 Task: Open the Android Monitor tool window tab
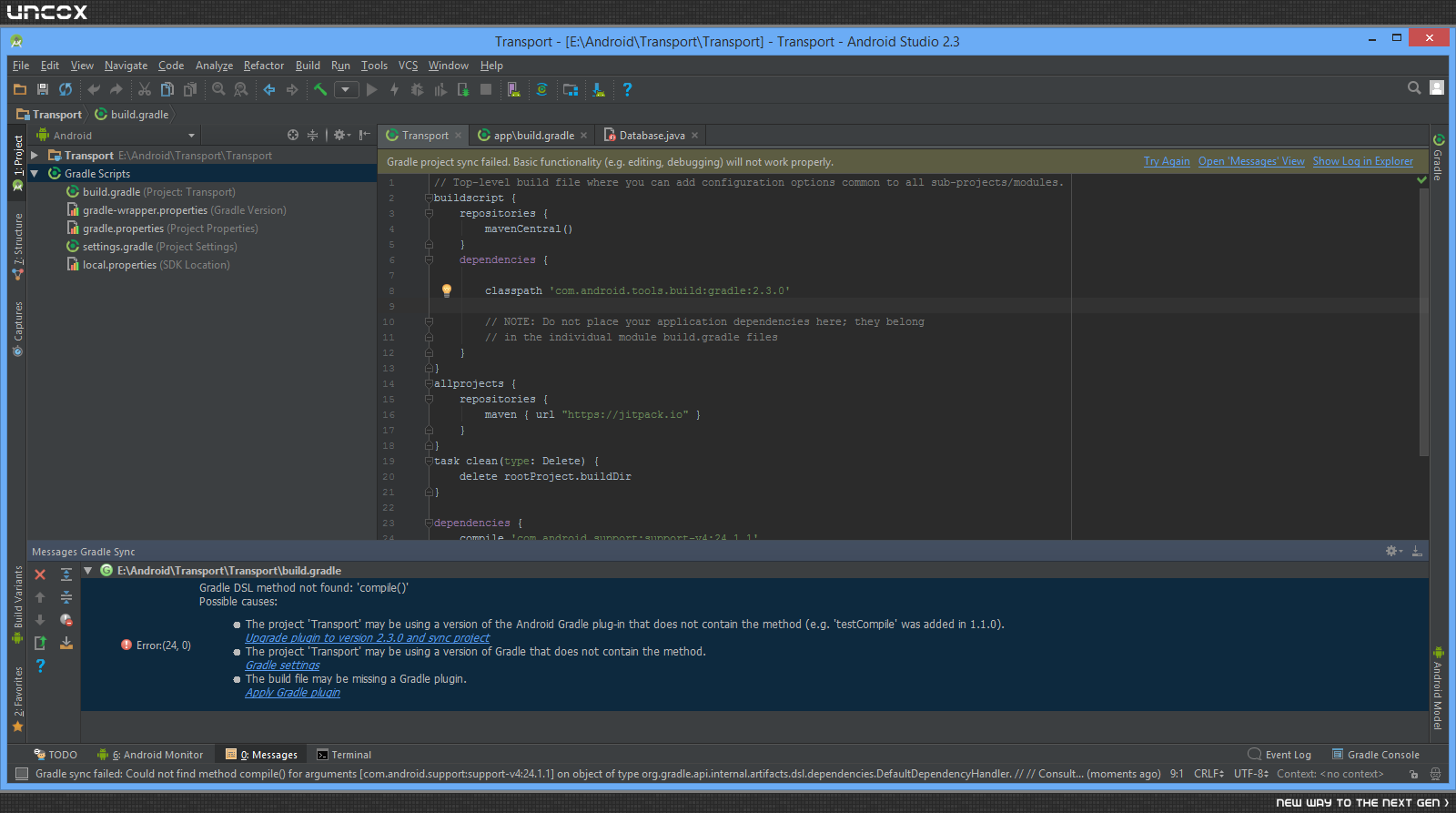tap(150, 755)
